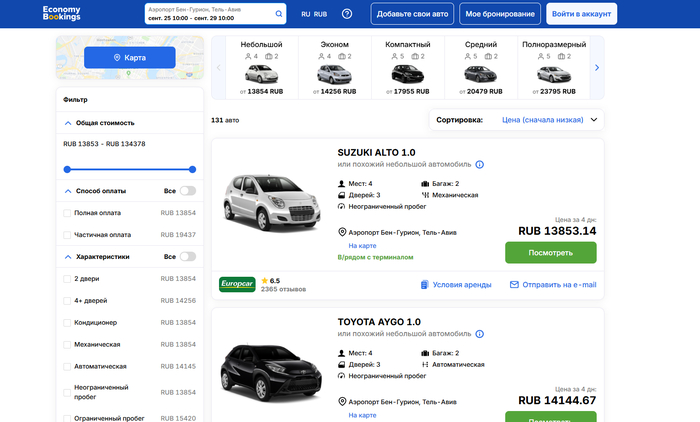Enable the 'Кондиционер' filter checkbox
Viewport: 700px width, 422px height.
click(67, 323)
